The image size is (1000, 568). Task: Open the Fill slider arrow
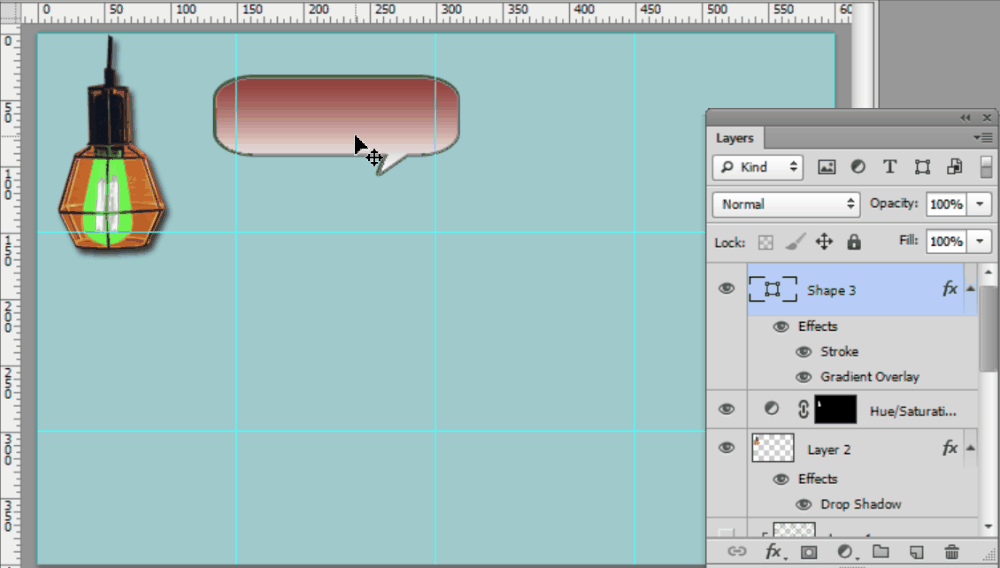[980, 241]
